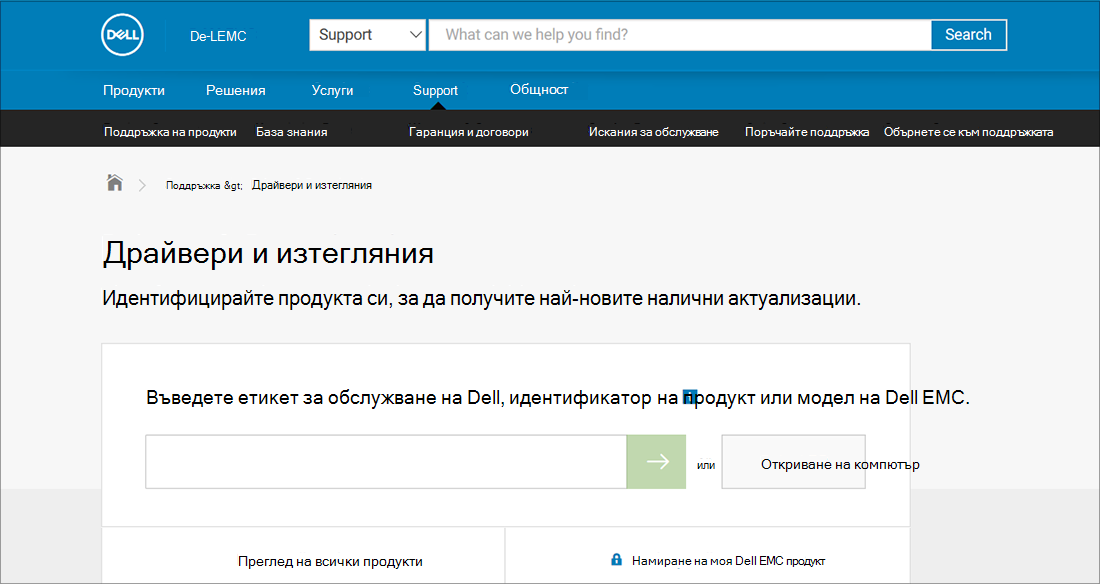The image size is (1100, 584).
Task: Open the Решения menu
Action: [x=236, y=91]
